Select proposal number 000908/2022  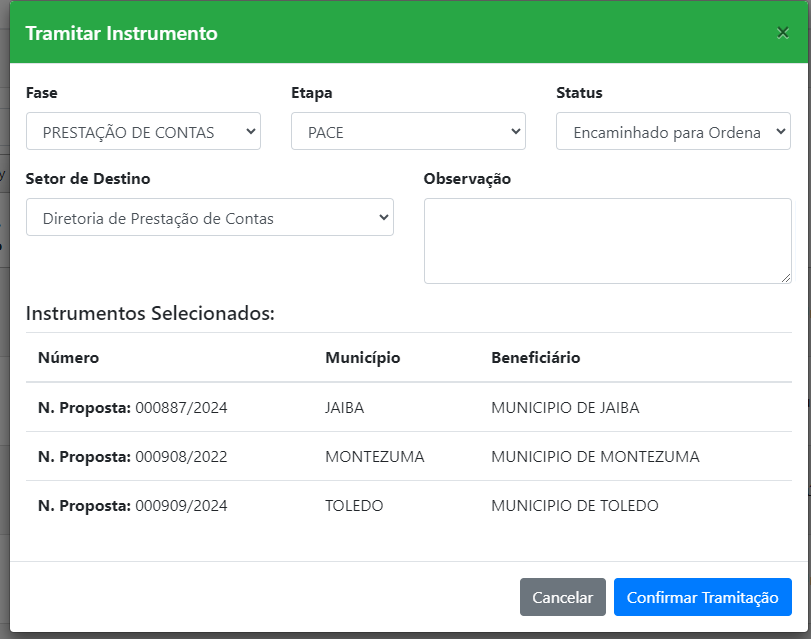(x=181, y=457)
